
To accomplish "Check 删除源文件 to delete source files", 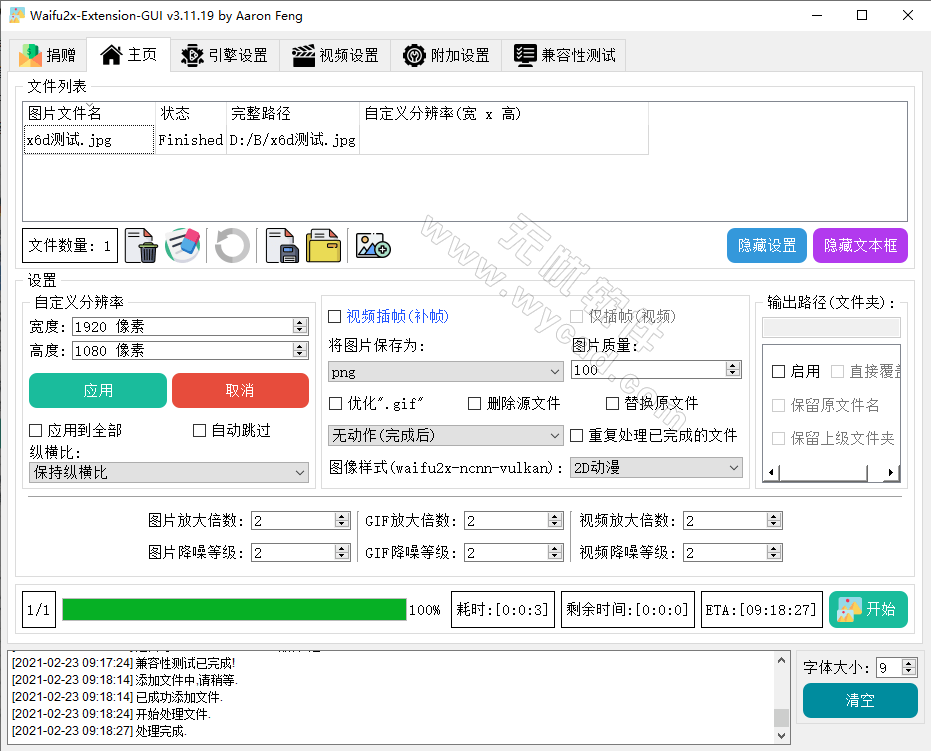I will point(474,403).
